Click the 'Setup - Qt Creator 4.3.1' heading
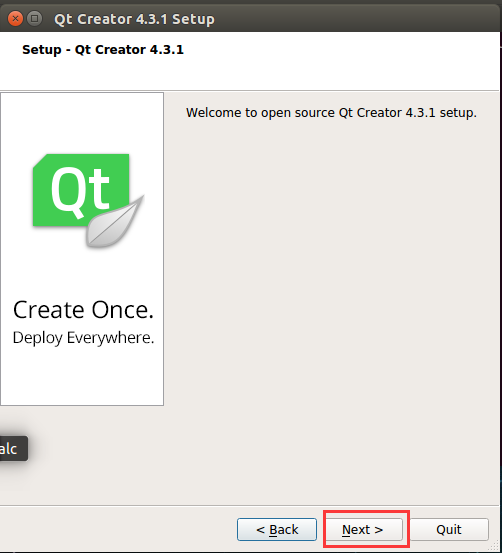The height and width of the screenshot is (553, 502). coord(103,50)
